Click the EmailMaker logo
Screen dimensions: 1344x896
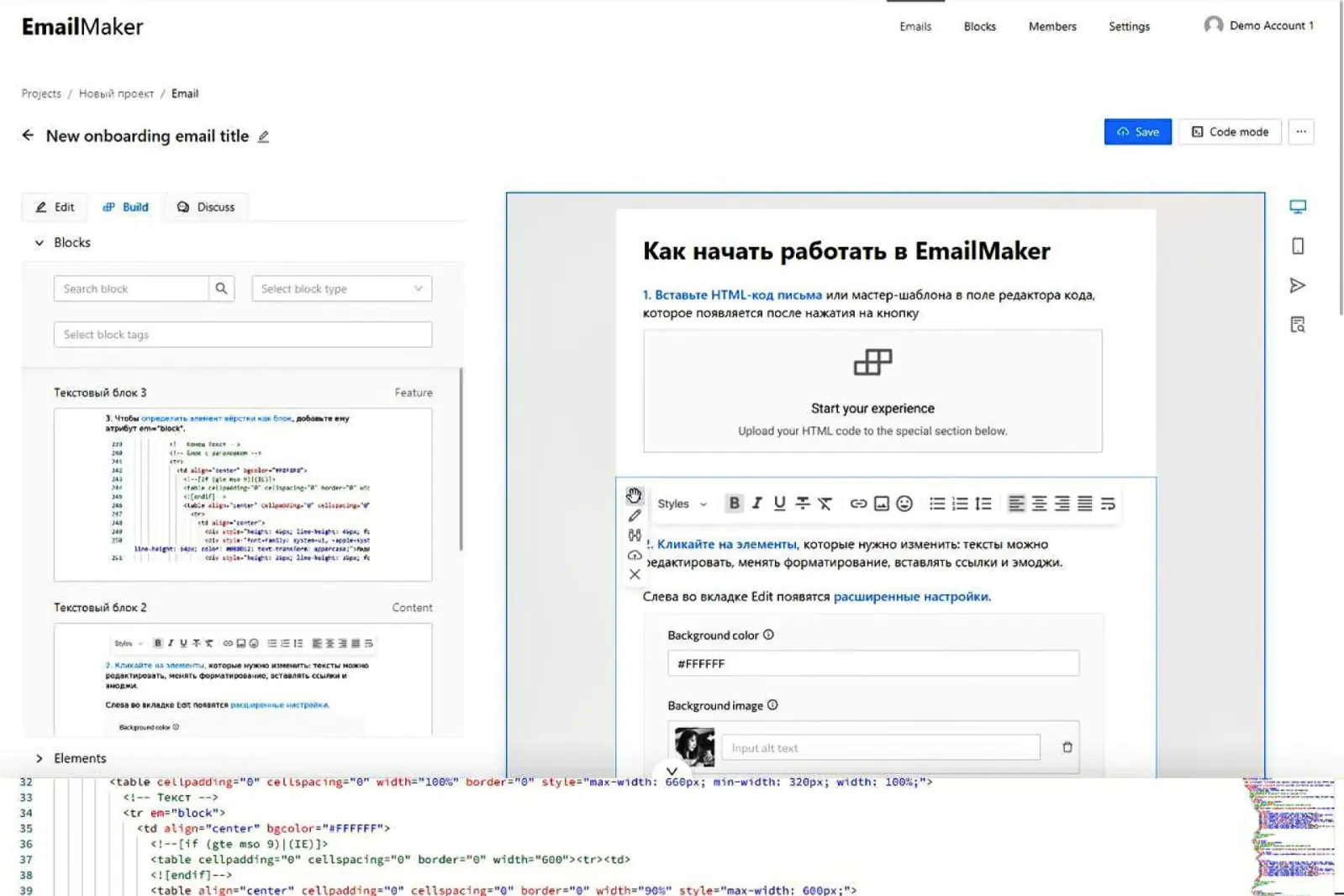pos(82,27)
